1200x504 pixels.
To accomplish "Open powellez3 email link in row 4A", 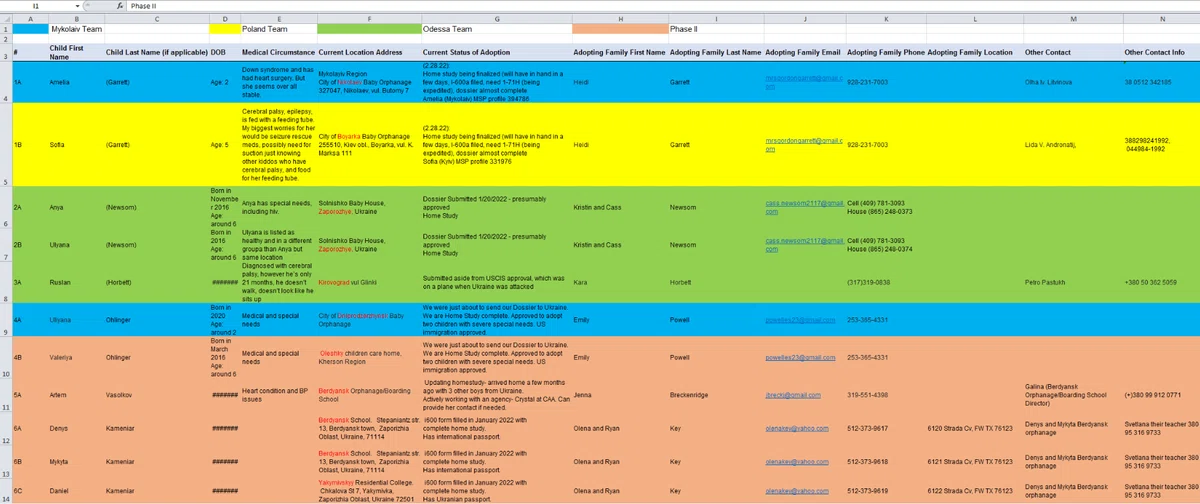I will 799,319.
